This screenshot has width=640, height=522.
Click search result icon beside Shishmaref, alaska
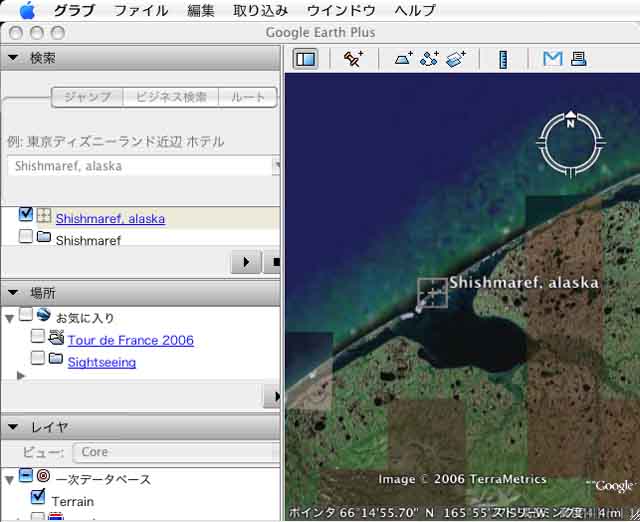[44, 215]
